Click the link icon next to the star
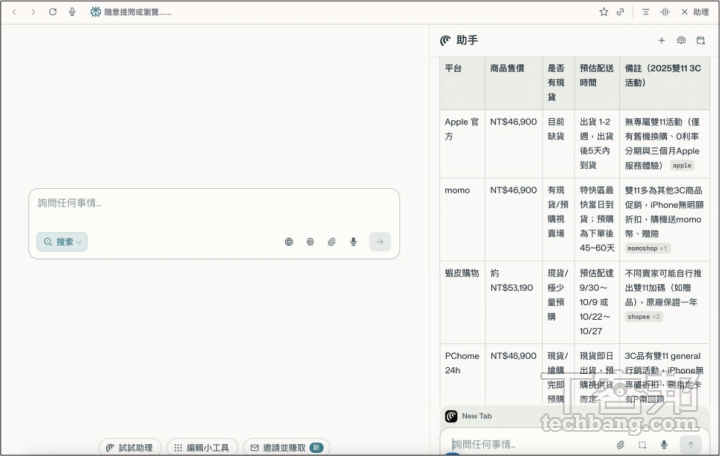 click(620, 12)
